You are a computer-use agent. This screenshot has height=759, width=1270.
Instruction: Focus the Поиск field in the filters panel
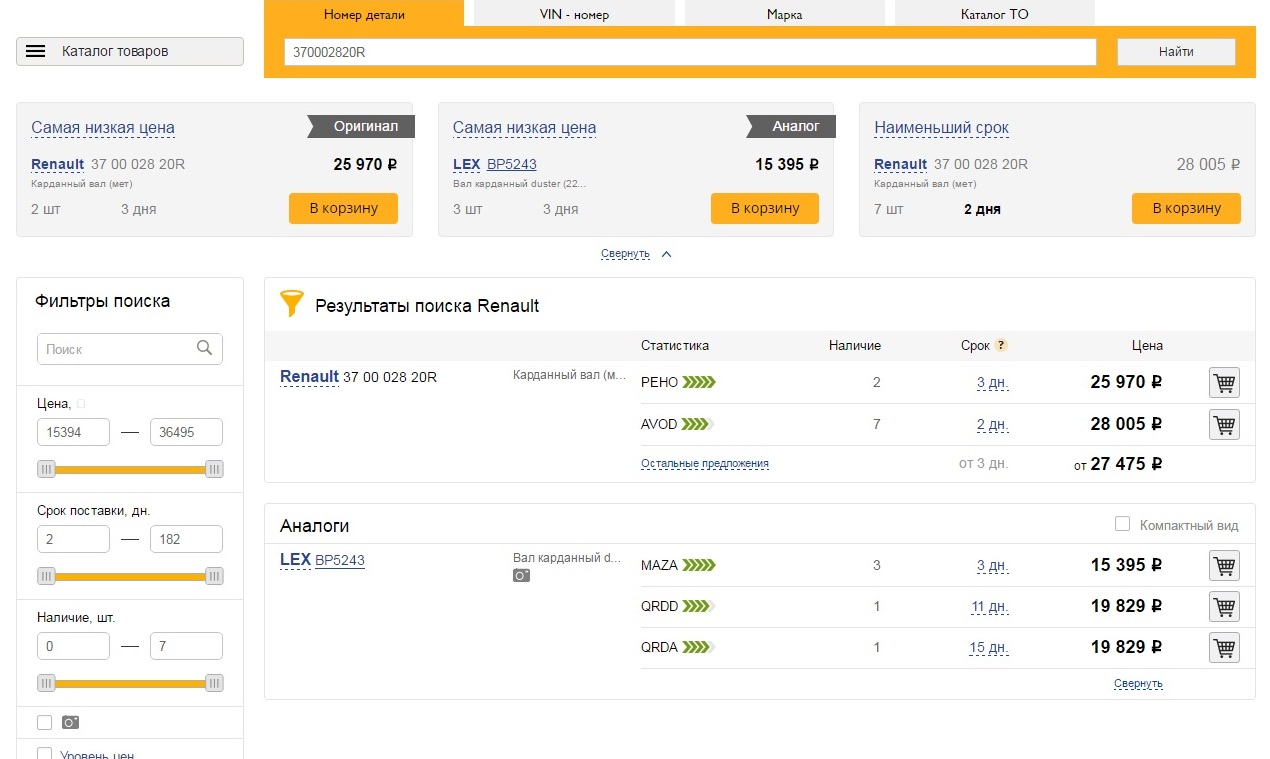coord(130,349)
